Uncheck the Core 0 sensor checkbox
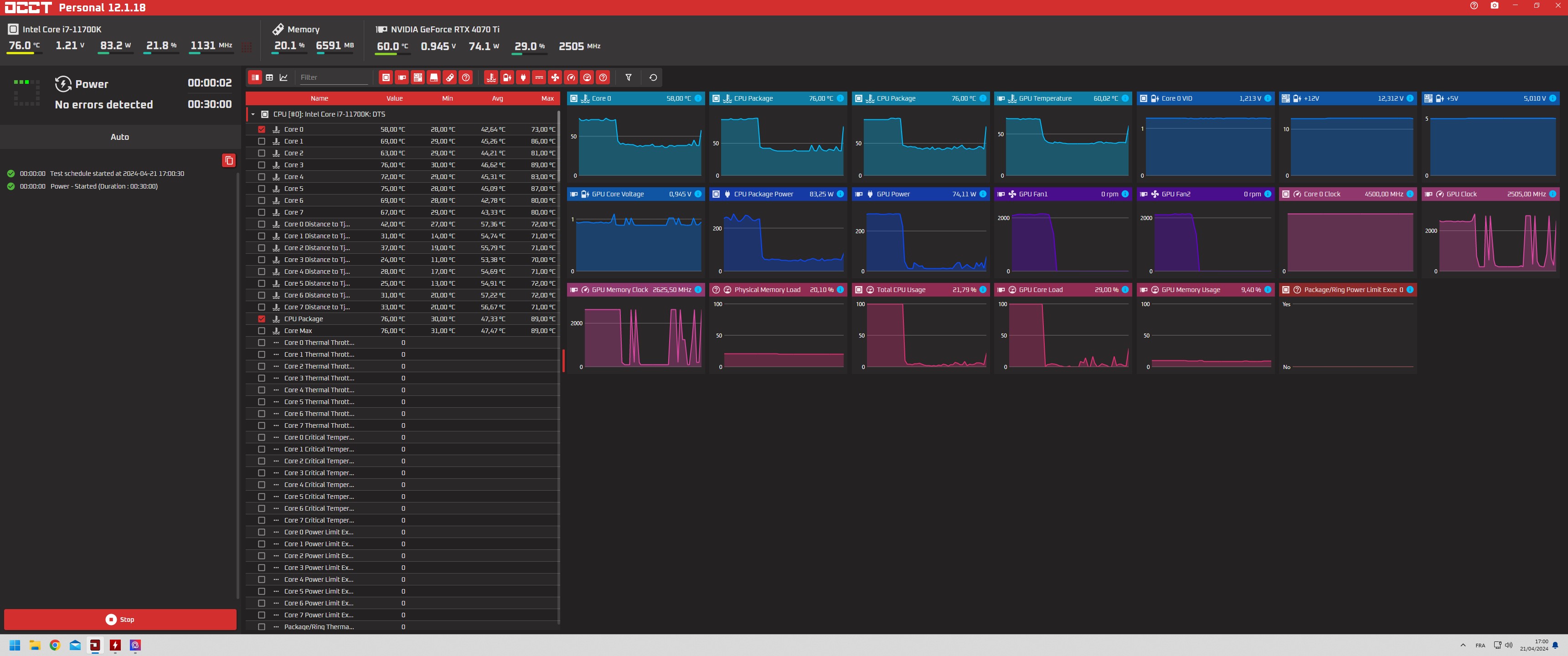Screen dimensions: 1568x656 coord(262,130)
